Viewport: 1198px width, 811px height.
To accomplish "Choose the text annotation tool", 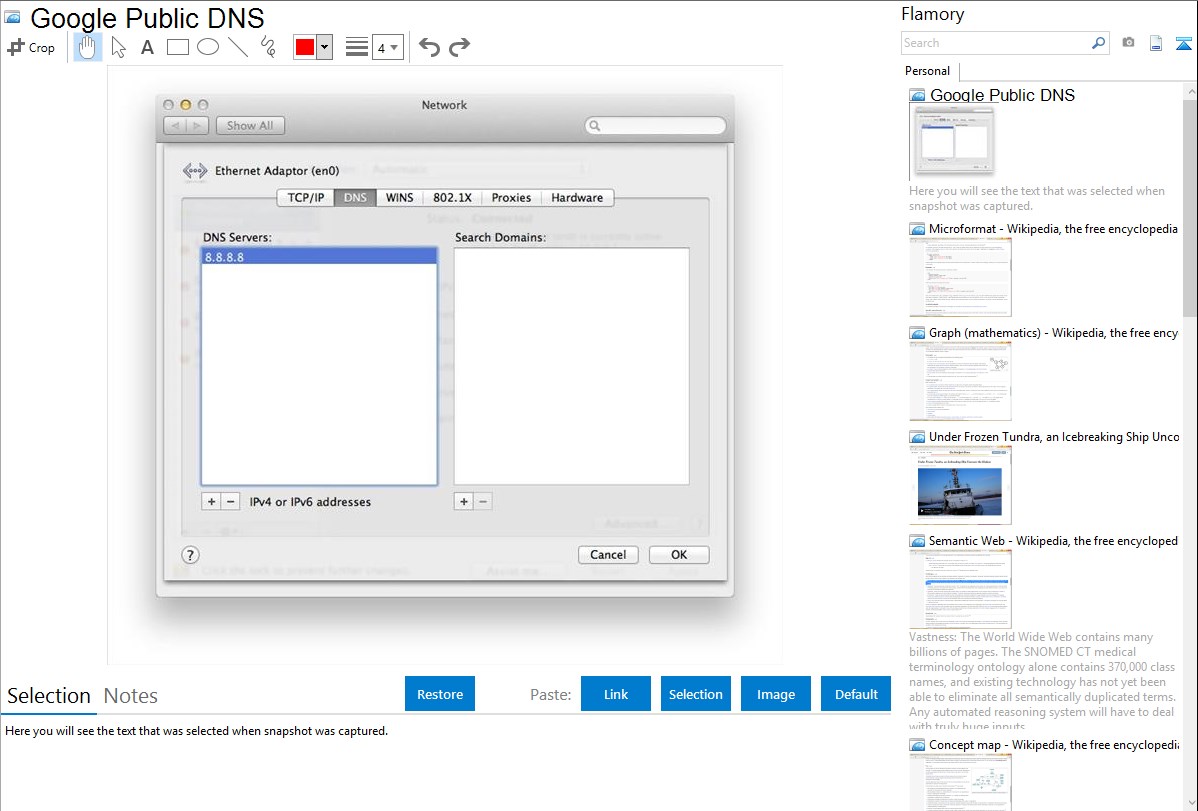I will pos(147,47).
